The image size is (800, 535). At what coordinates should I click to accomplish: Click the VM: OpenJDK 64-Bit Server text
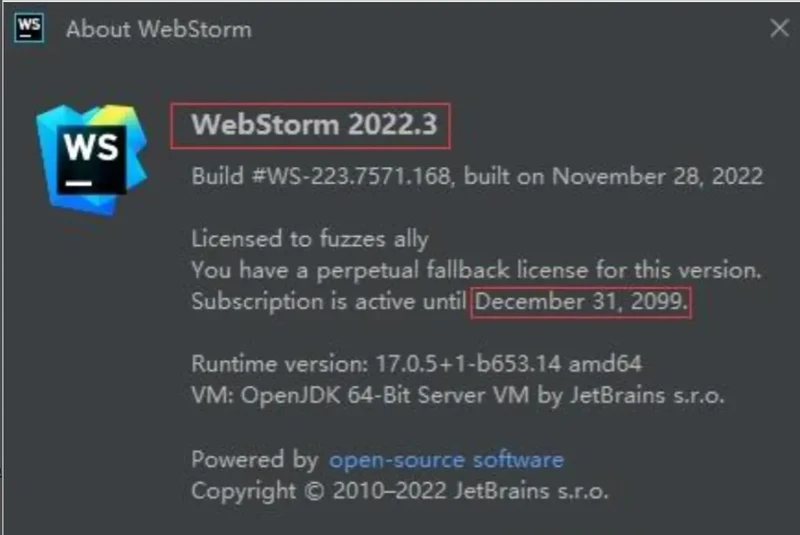(338, 395)
